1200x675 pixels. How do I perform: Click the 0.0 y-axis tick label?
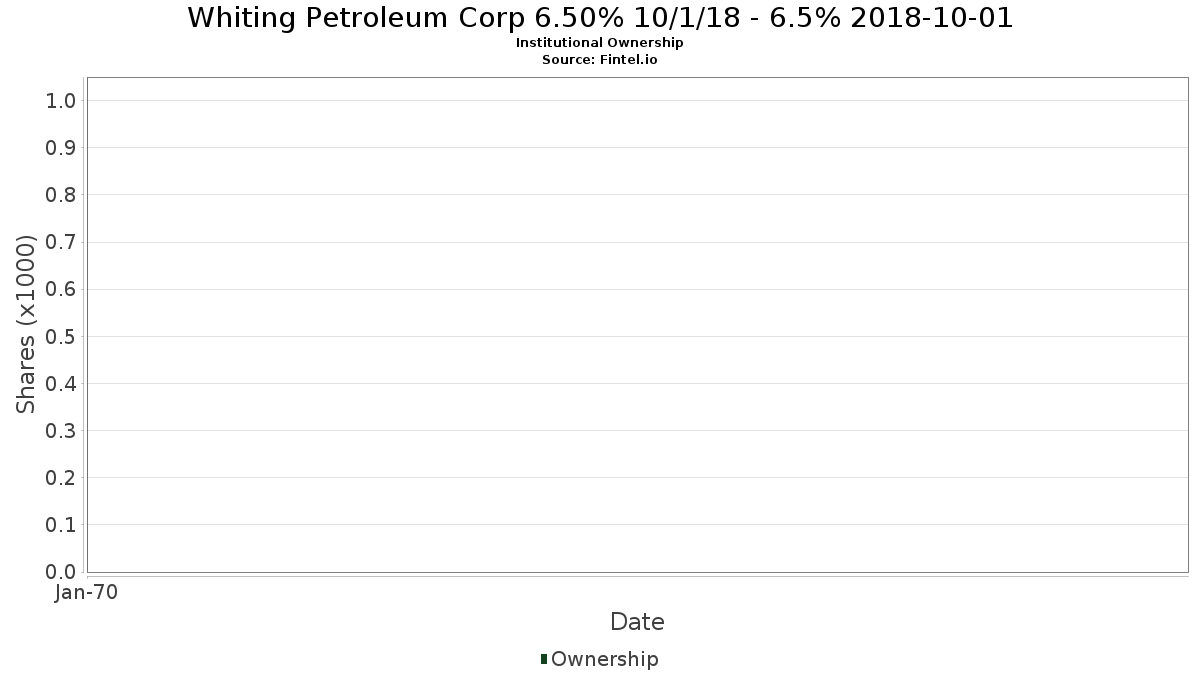(x=61, y=572)
